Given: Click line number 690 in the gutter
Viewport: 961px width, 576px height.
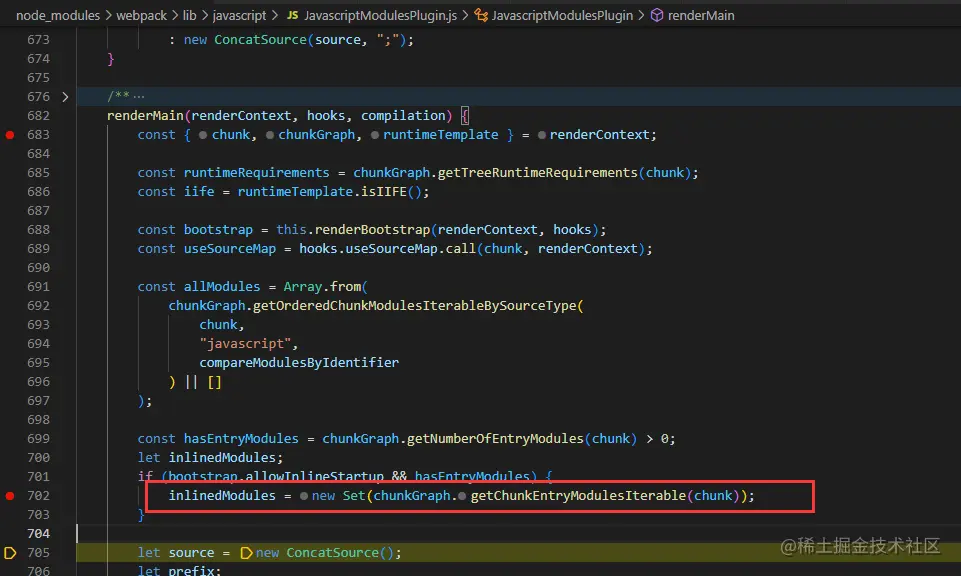Looking at the screenshot, I should click(38, 268).
